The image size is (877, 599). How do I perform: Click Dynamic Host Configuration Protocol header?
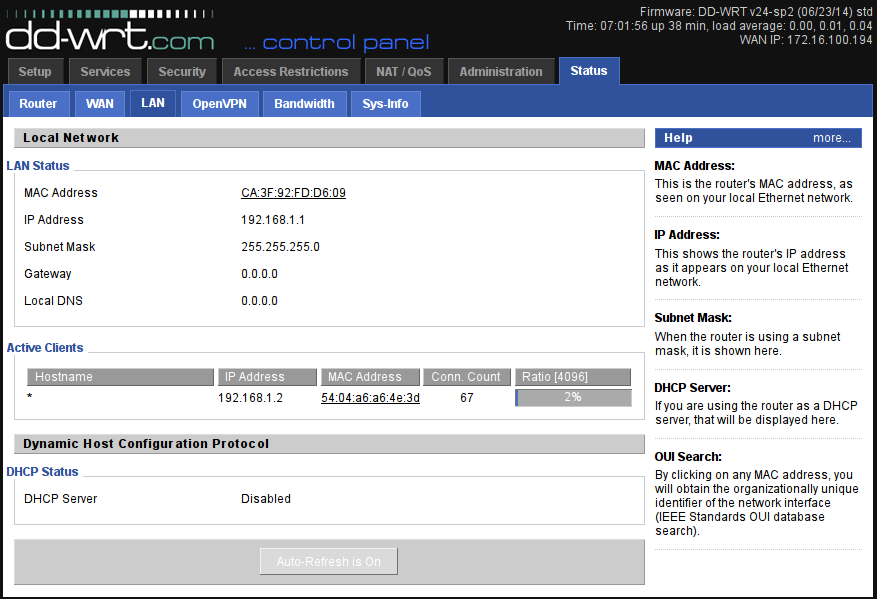[329, 444]
